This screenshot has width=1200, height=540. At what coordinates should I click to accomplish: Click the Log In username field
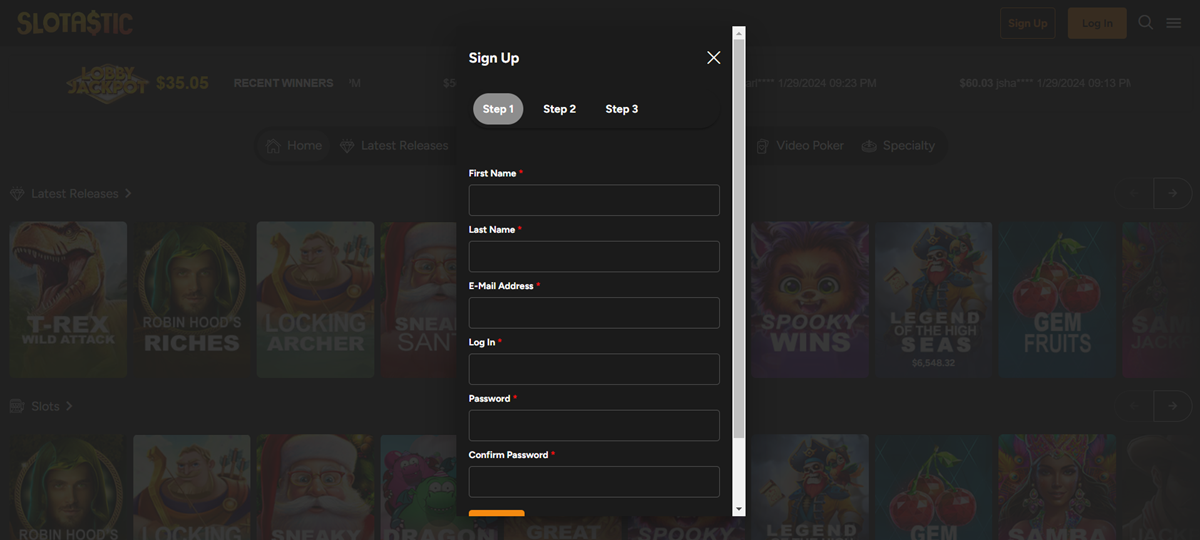pos(594,369)
